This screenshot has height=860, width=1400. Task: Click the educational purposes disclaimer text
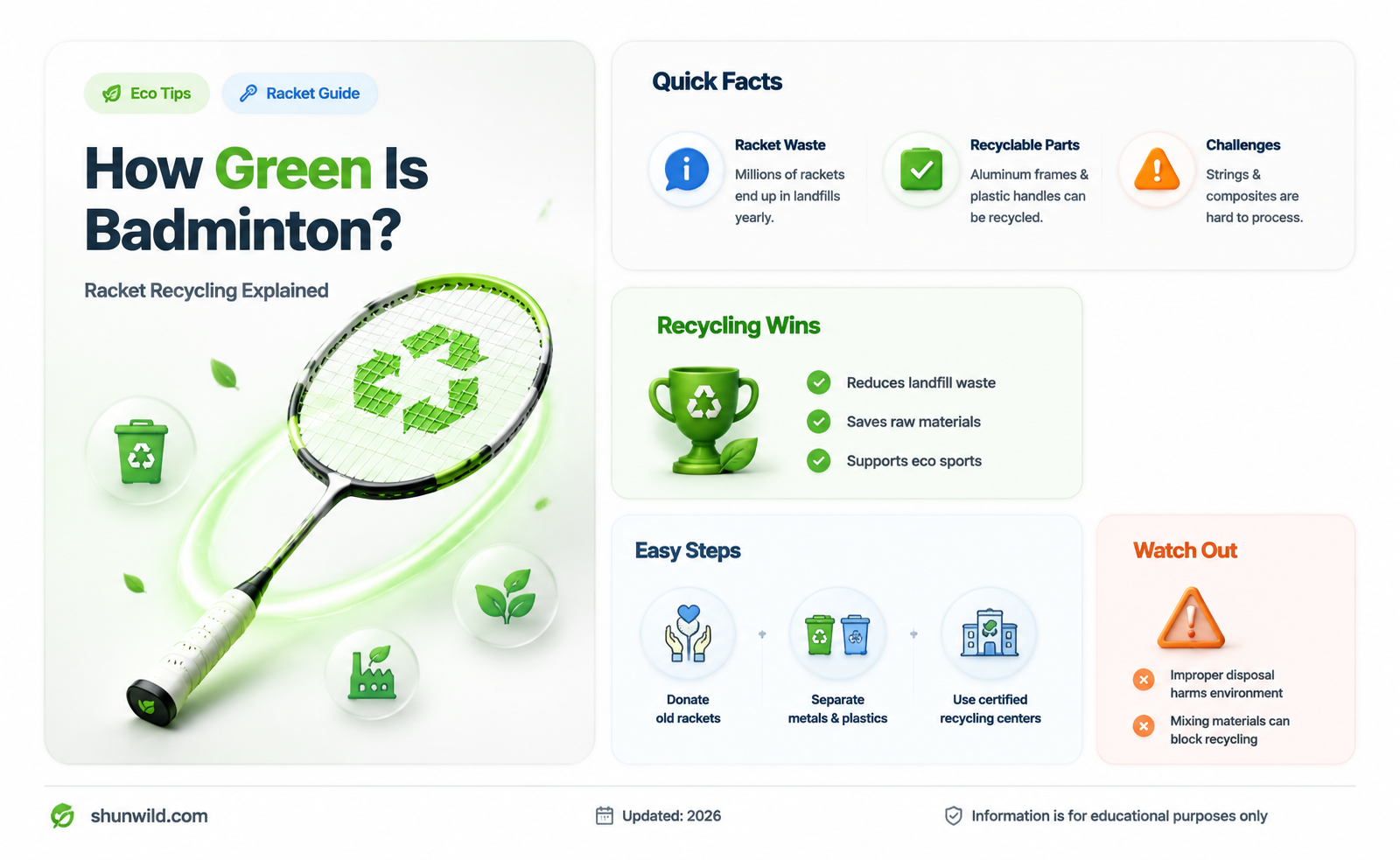click(x=1119, y=815)
